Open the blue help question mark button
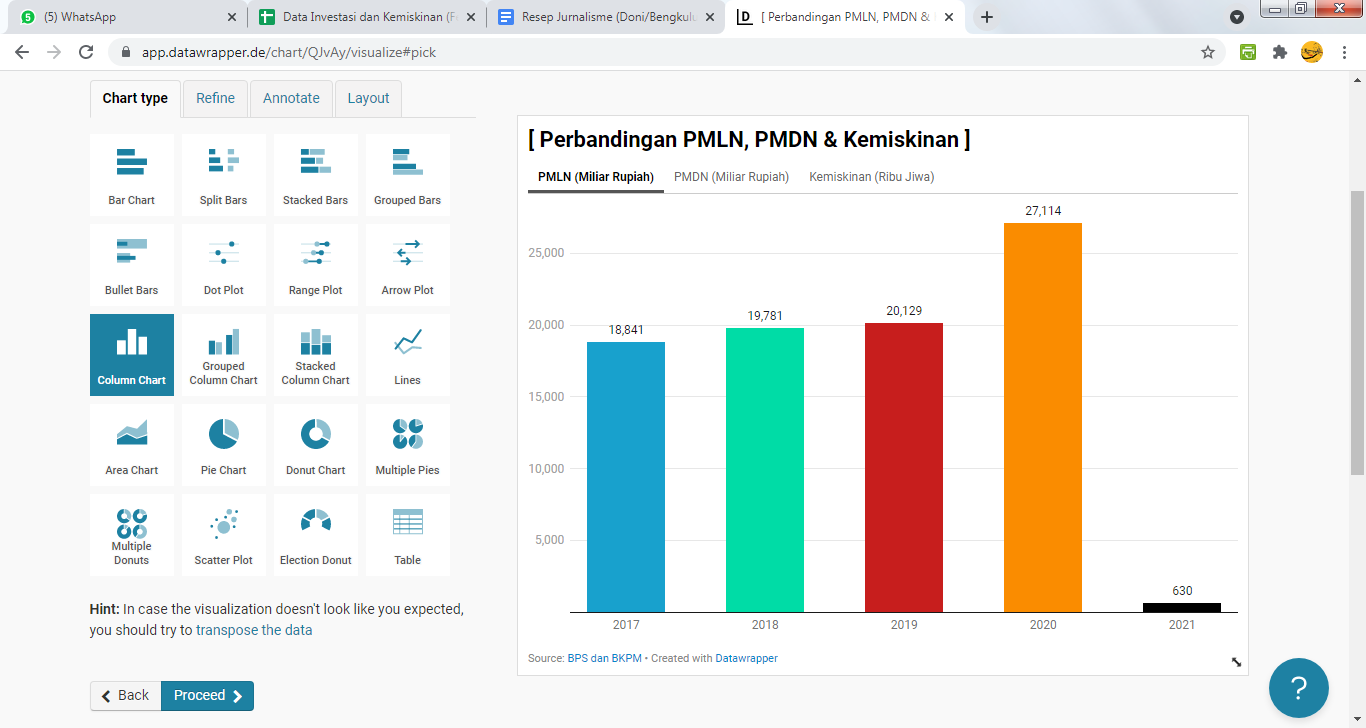The image size is (1366, 728). click(x=1298, y=688)
